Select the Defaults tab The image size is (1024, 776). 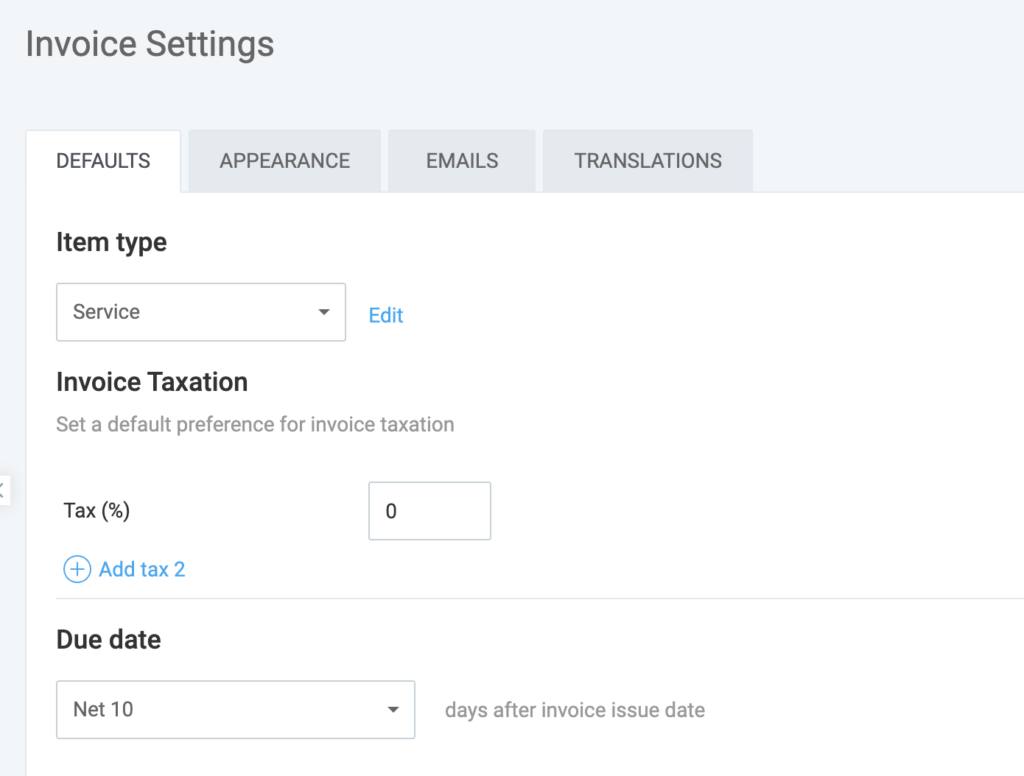pyautogui.click(x=103, y=161)
